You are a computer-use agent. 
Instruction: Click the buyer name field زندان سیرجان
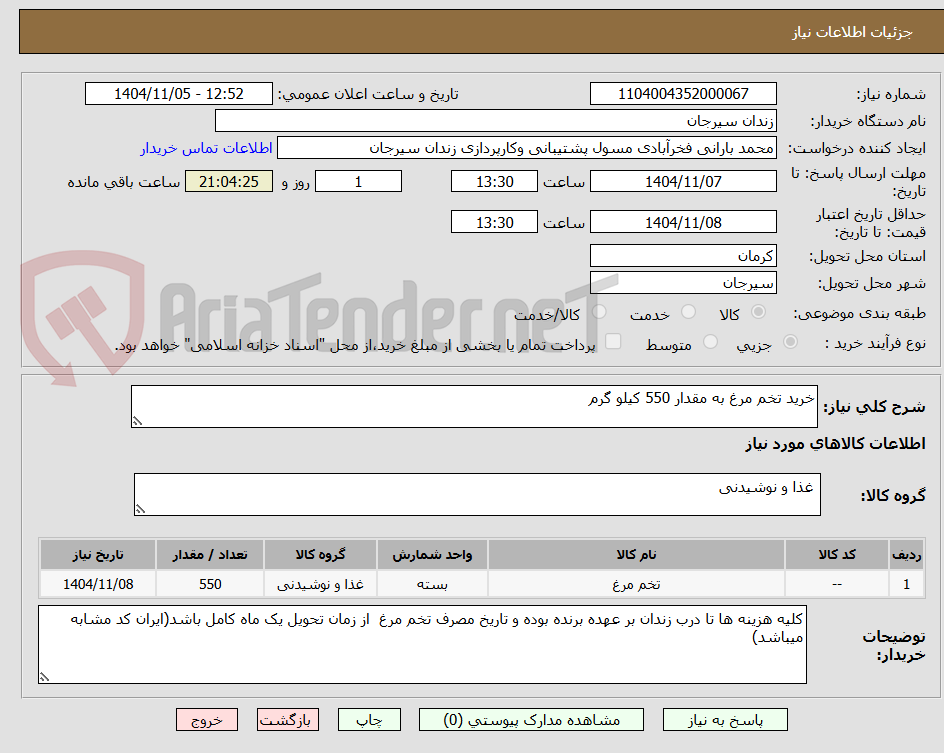(x=495, y=121)
